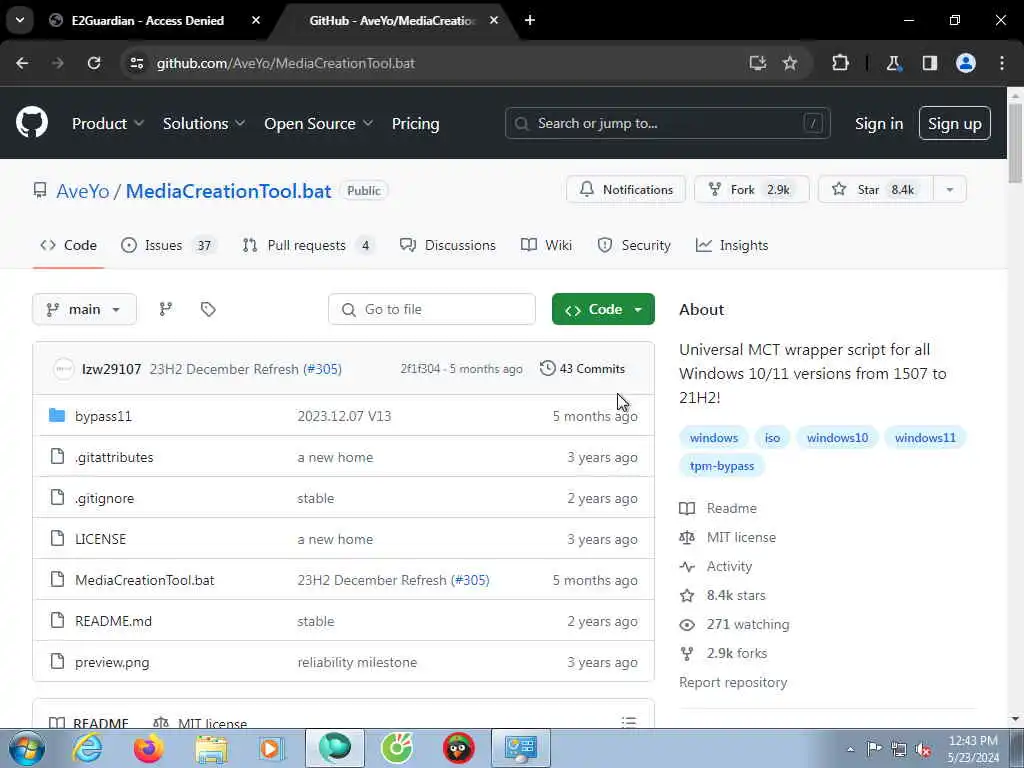Open Firefox from the taskbar
The image size is (1024, 768).
[x=148, y=748]
